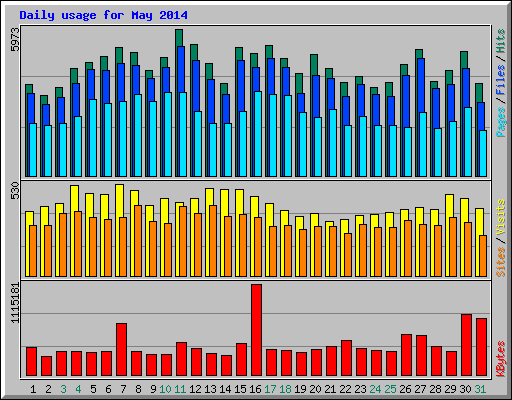Select the red KBytes bar for day 26
This screenshot has height=400, width=512.
(406, 355)
